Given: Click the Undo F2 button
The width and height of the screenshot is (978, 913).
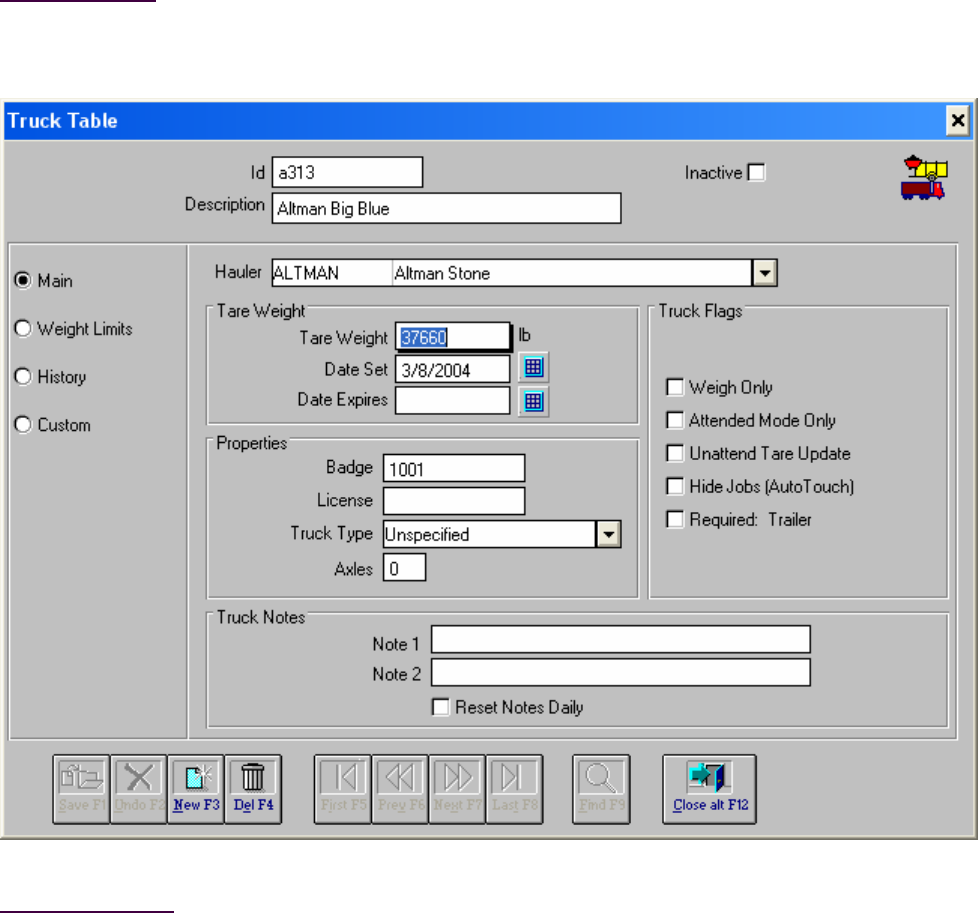Looking at the screenshot, I should click(x=138, y=779).
